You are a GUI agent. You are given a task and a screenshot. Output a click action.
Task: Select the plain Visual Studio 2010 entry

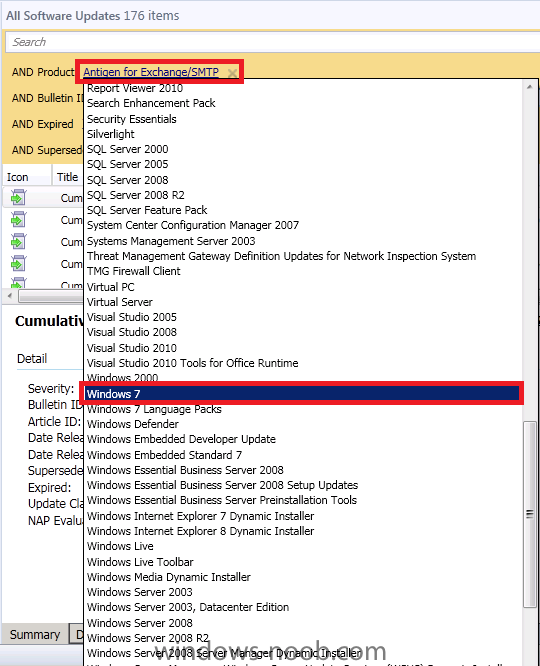coord(132,348)
